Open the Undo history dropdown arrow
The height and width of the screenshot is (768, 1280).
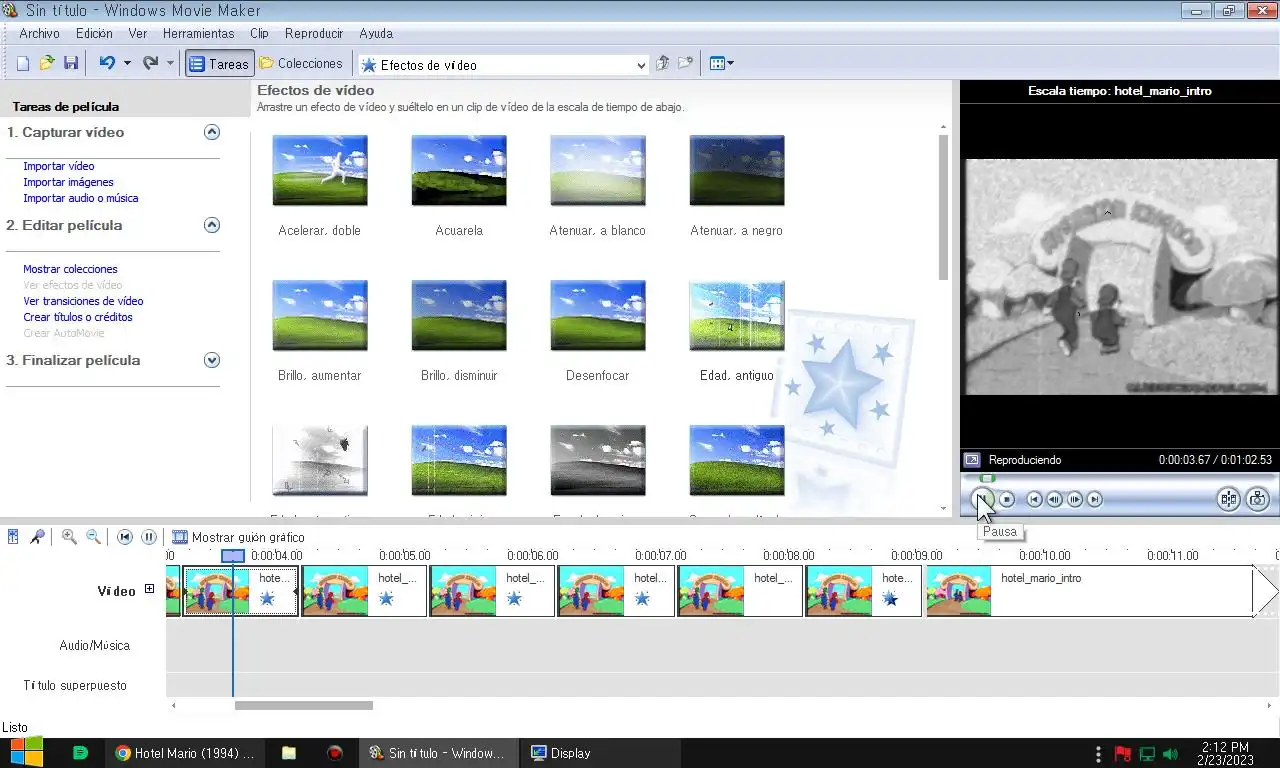point(127,63)
